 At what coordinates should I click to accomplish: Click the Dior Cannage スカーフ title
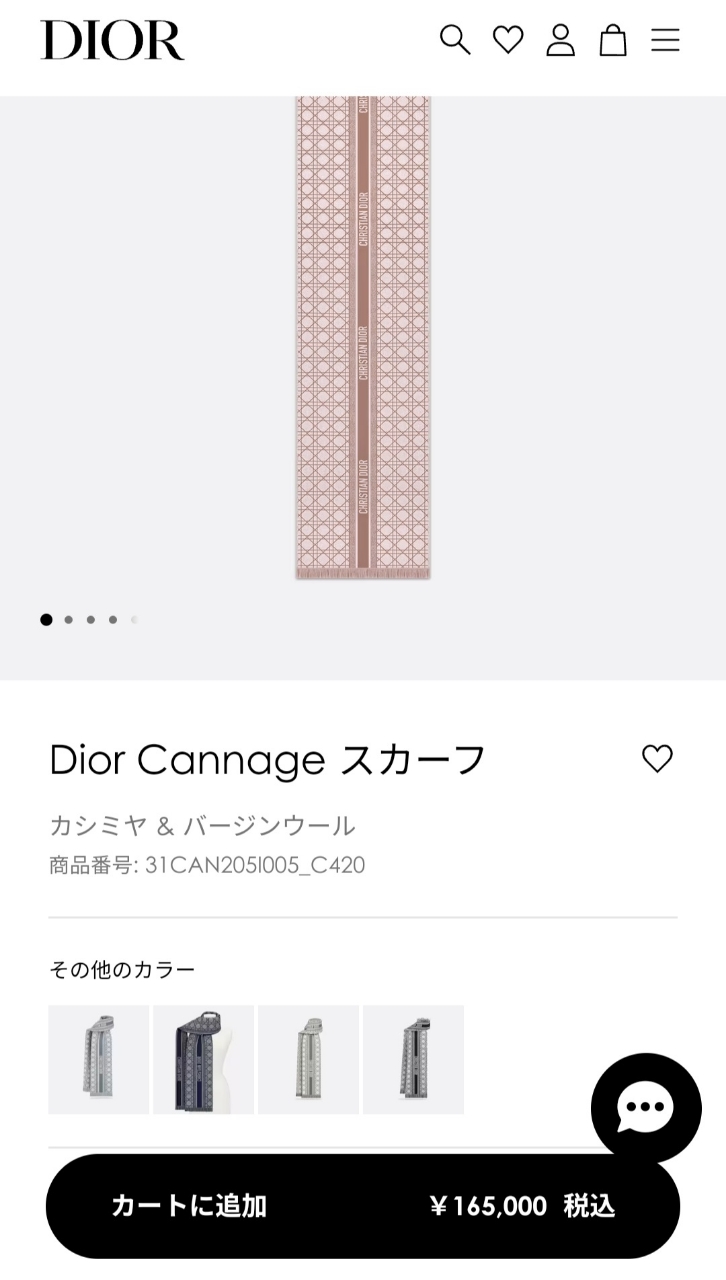coord(267,759)
